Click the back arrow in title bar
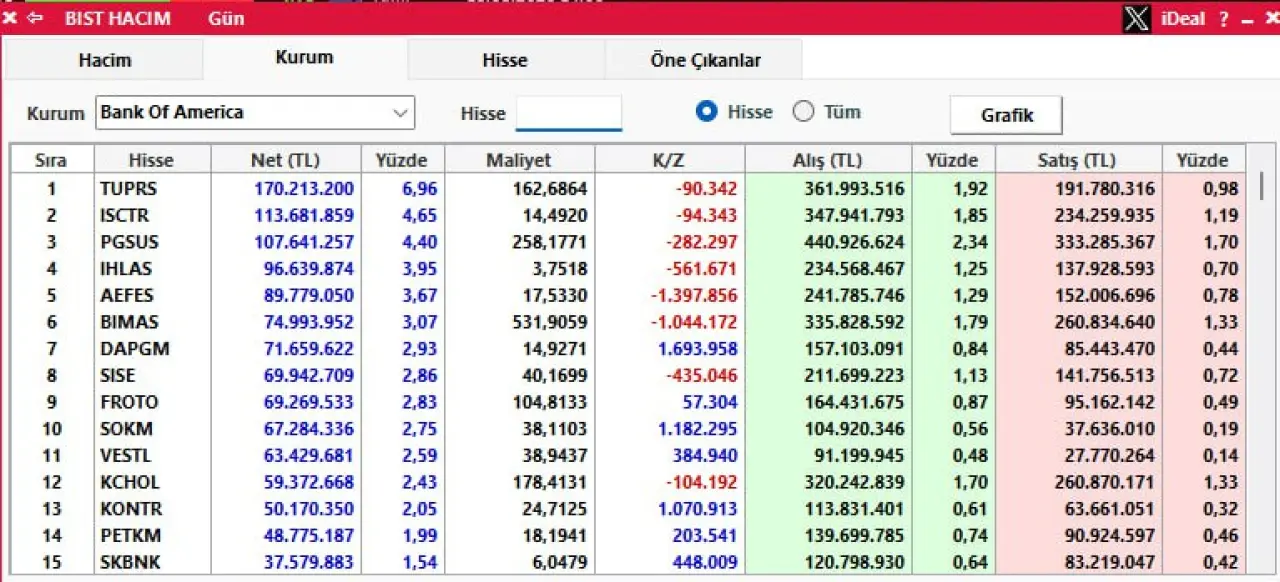Image resolution: width=1280 pixels, height=582 pixels. 36,18
